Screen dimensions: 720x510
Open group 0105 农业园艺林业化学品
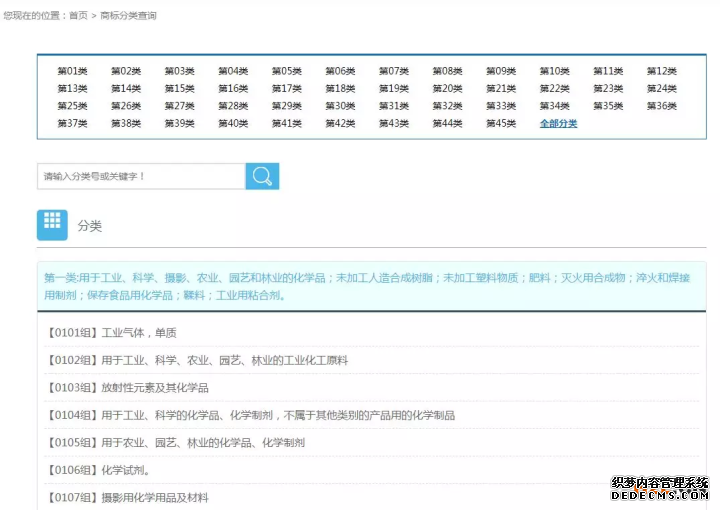(174, 442)
